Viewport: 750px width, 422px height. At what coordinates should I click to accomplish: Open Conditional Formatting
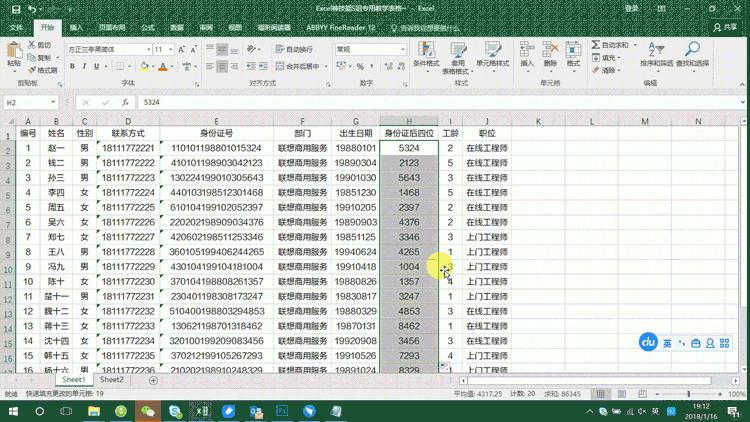click(x=426, y=57)
